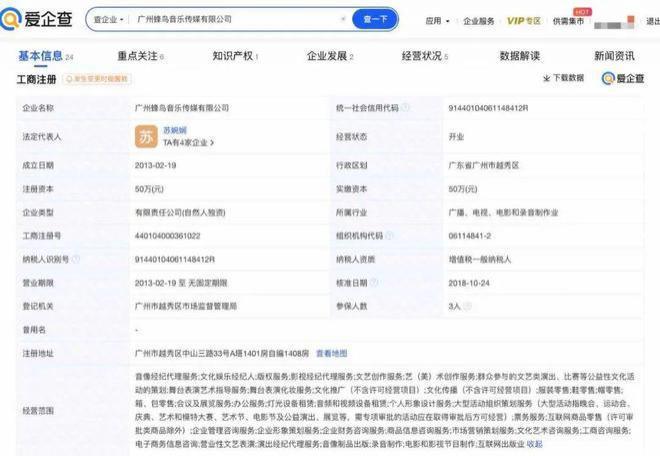The height and width of the screenshot is (456, 660).
Task: Select the establishment date 2013-02-19
Action: (x=155, y=165)
